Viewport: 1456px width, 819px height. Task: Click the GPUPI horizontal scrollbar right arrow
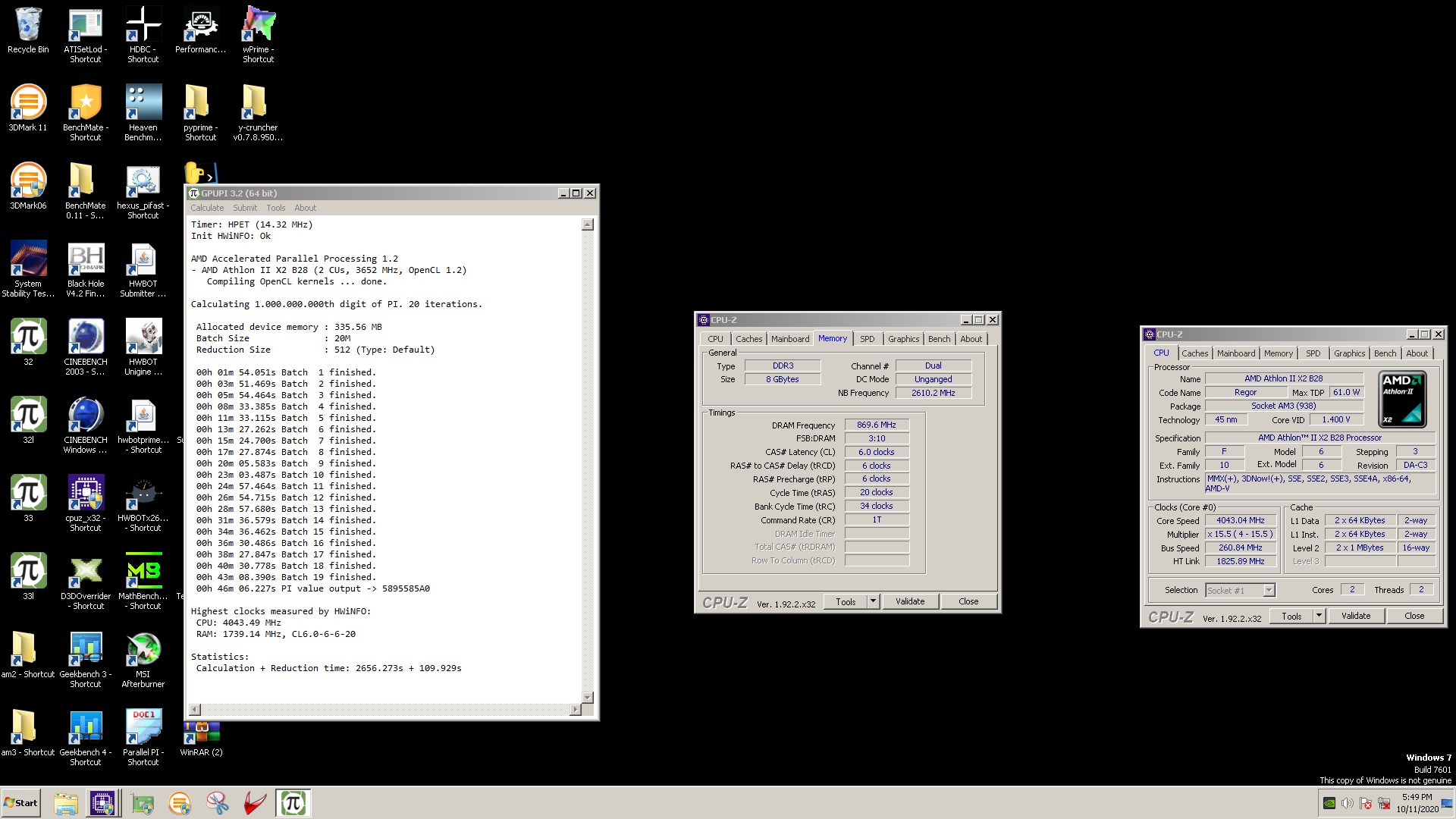point(575,709)
